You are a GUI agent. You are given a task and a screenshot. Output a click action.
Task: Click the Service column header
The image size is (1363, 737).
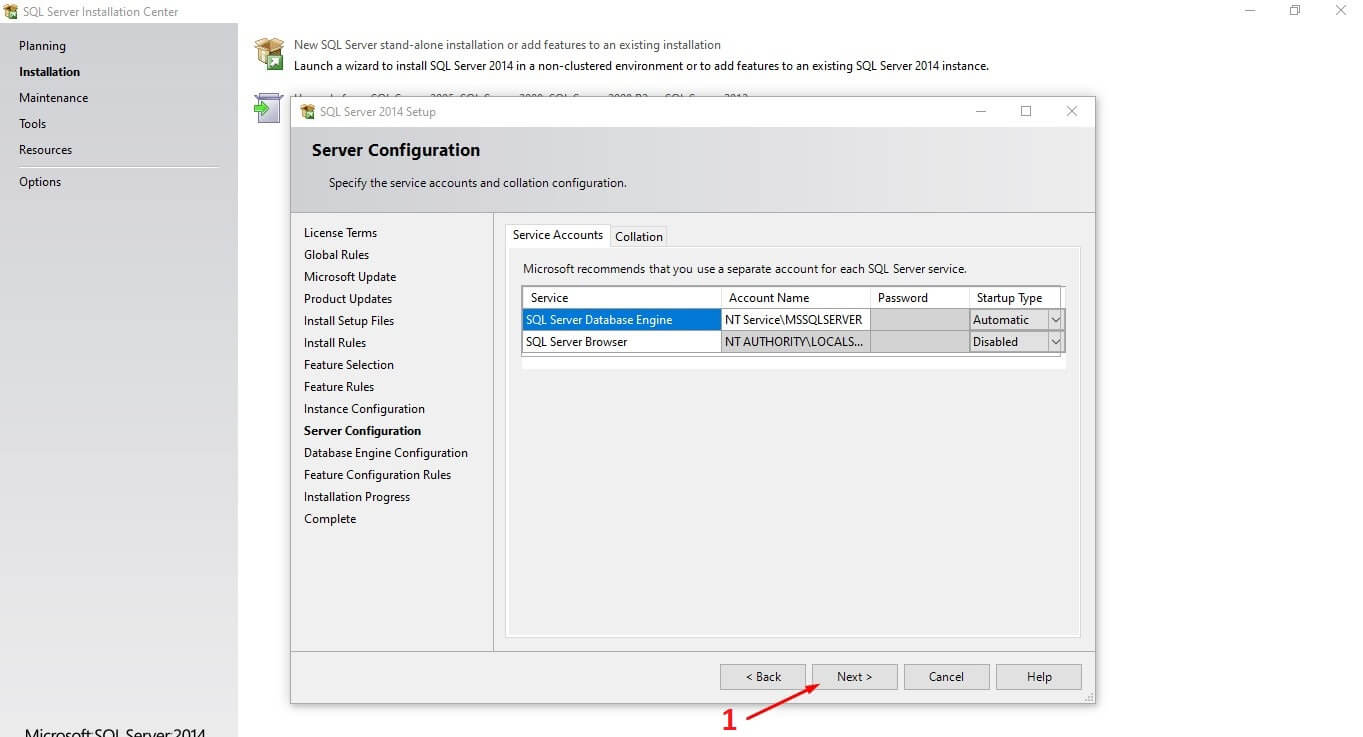621,298
